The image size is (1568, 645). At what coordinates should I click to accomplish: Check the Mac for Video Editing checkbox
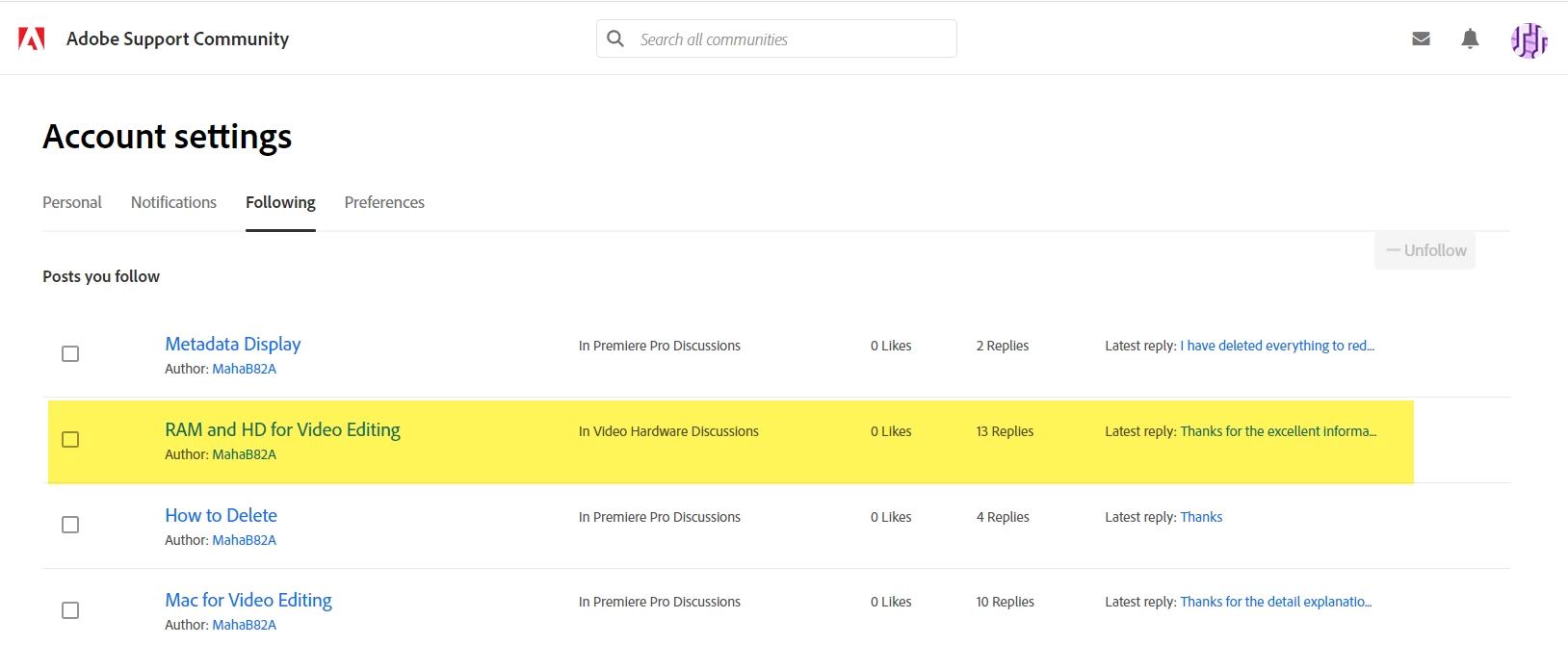pos(70,610)
